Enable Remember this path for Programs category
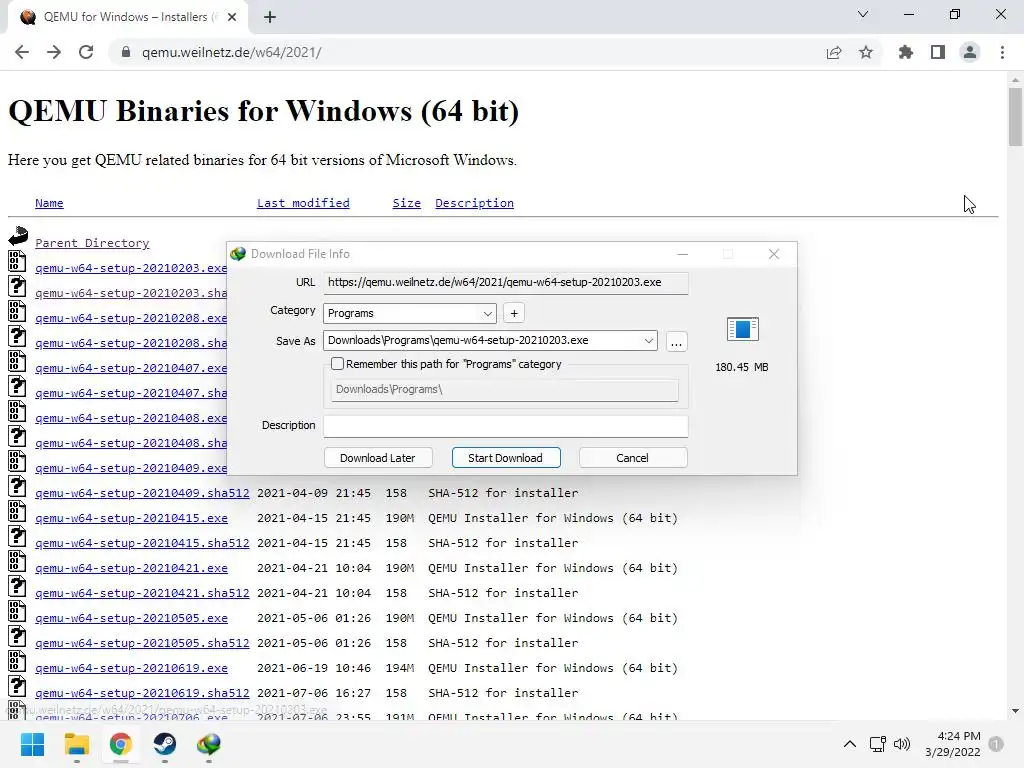The width and height of the screenshot is (1024, 768). pyautogui.click(x=338, y=364)
